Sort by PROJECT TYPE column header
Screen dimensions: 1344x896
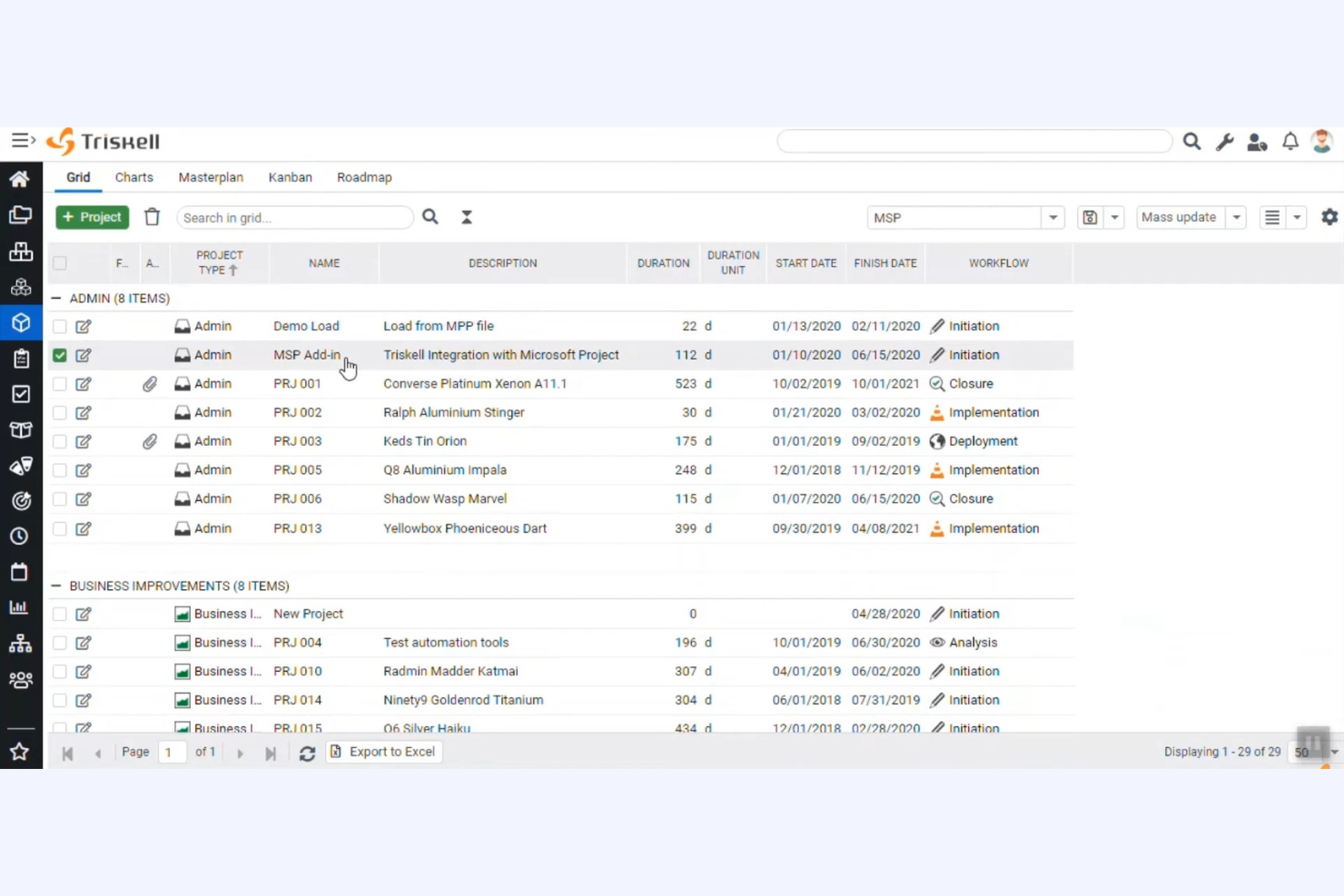pos(220,263)
